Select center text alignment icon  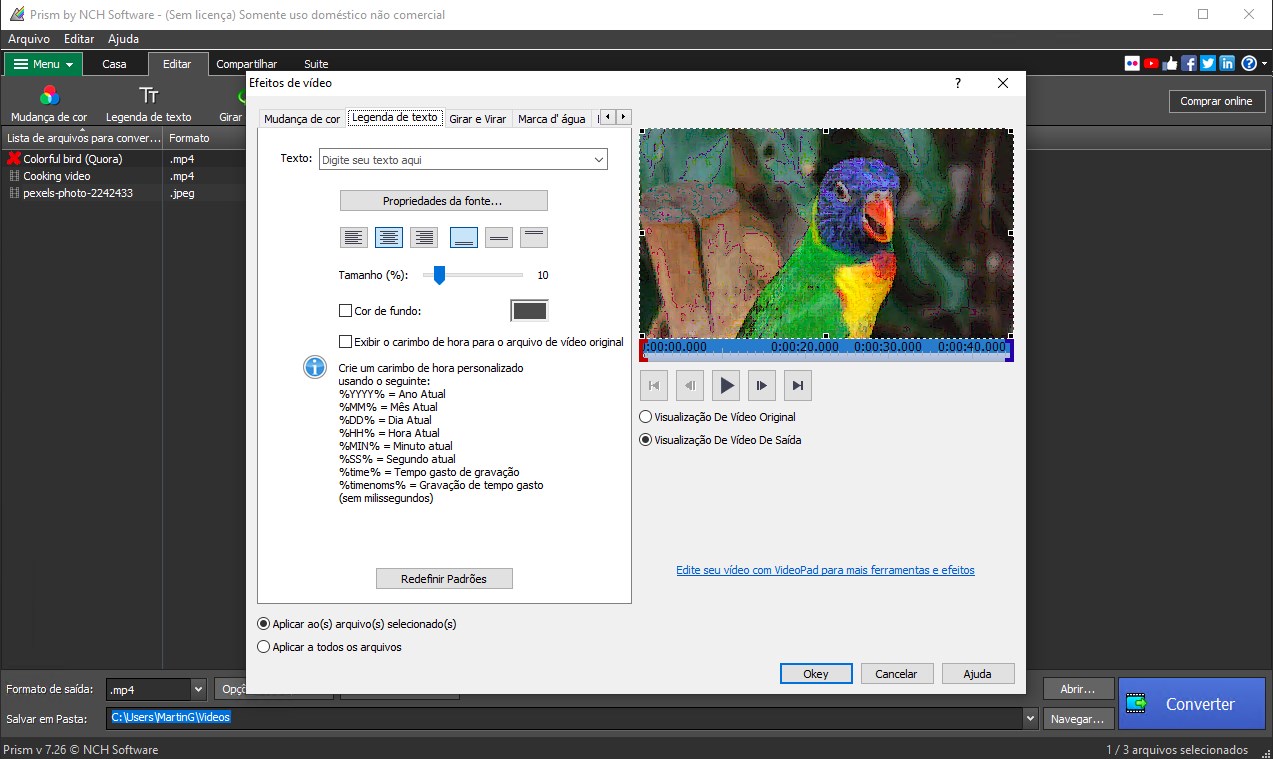(x=389, y=237)
